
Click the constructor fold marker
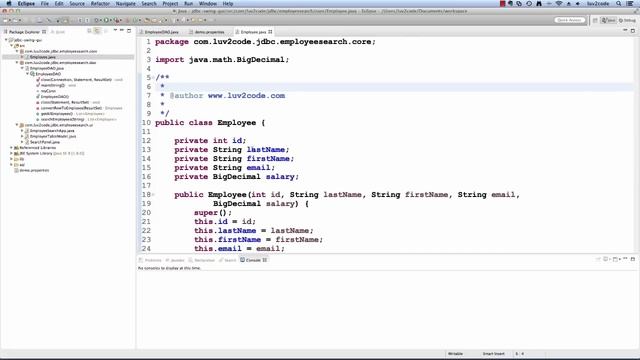[153, 195]
